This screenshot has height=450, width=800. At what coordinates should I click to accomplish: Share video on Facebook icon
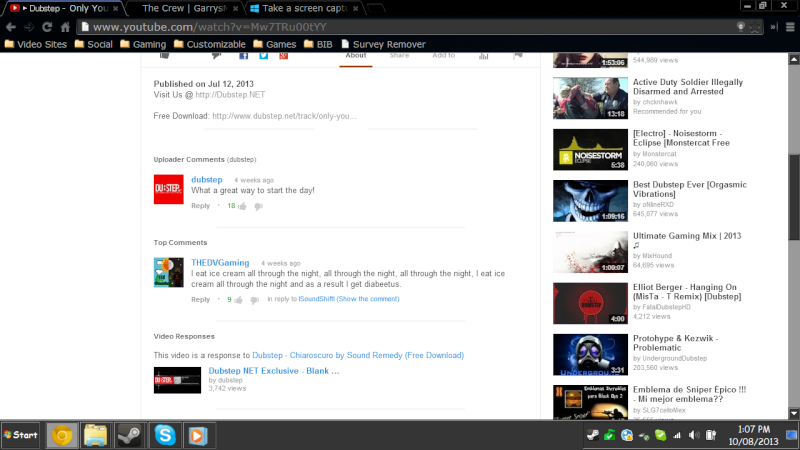[243, 56]
